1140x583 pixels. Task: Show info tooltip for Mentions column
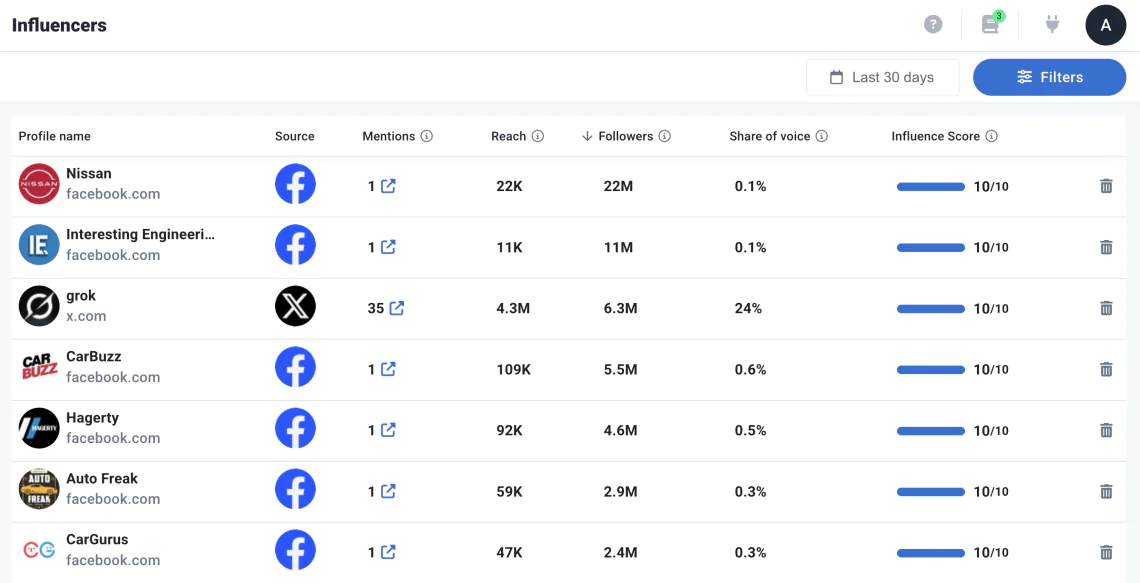tap(427, 136)
